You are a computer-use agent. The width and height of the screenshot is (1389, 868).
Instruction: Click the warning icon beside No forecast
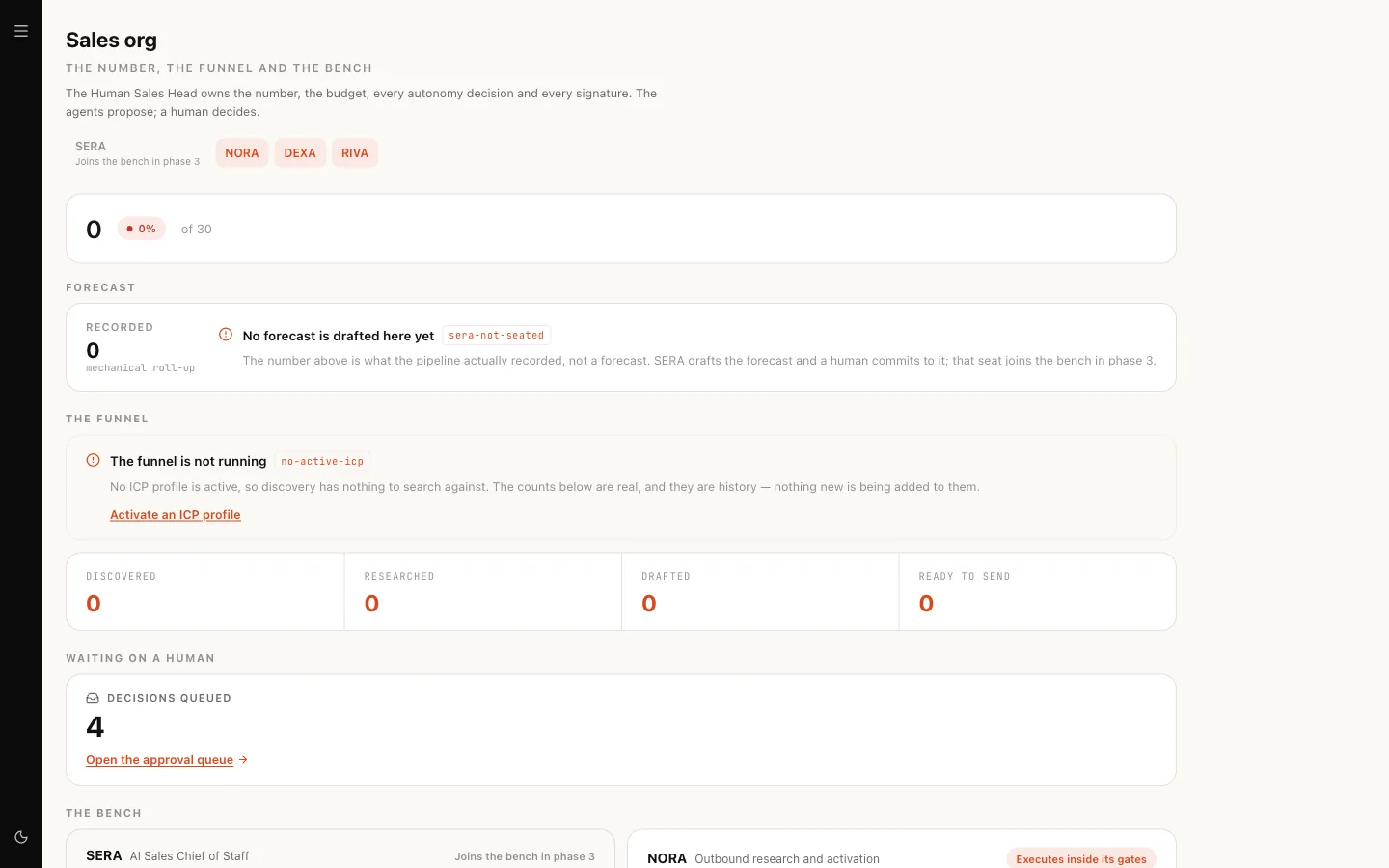click(x=226, y=335)
